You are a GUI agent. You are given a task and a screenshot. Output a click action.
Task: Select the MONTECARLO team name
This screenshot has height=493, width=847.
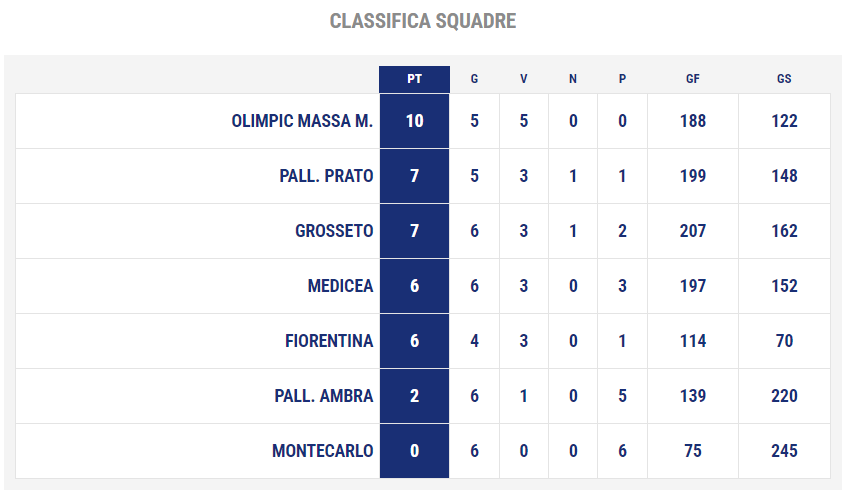click(x=322, y=451)
